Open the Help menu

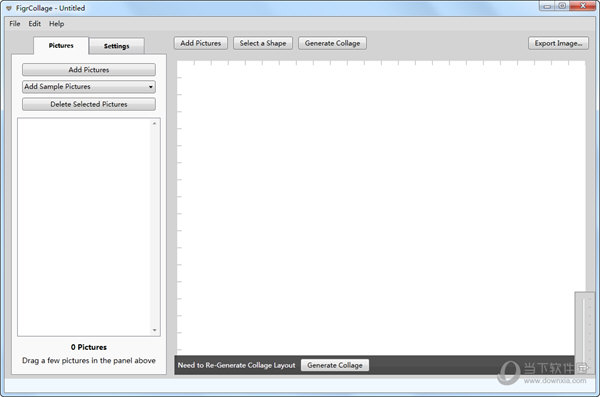click(x=56, y=24)
